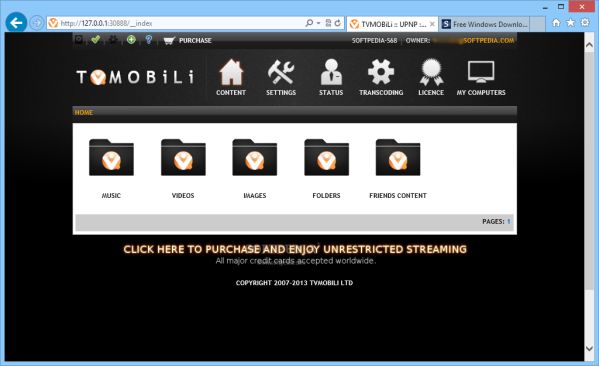Click HOME breadcrumb link
Screen dimensions: 599x366
[84, 112]
